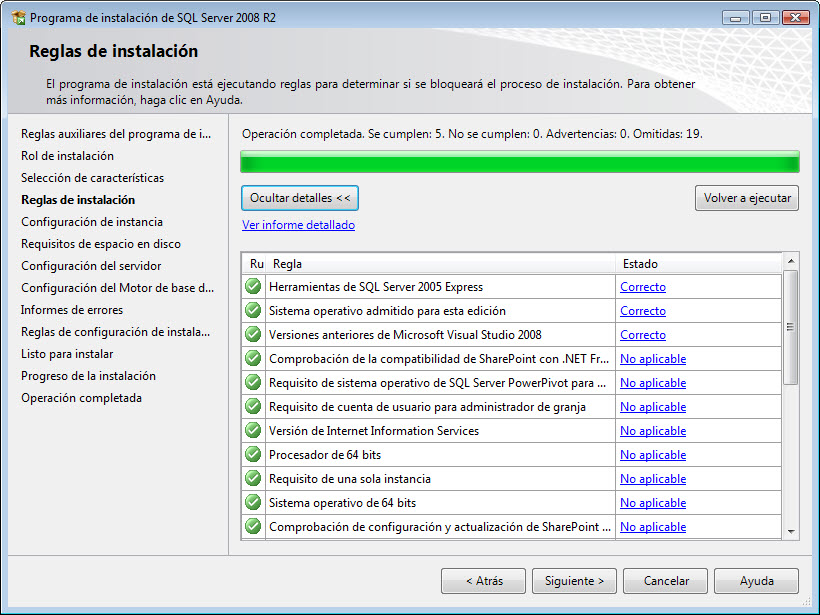Select Selección de características step
This screenshot has height=615, width=820.
point(93,178)
